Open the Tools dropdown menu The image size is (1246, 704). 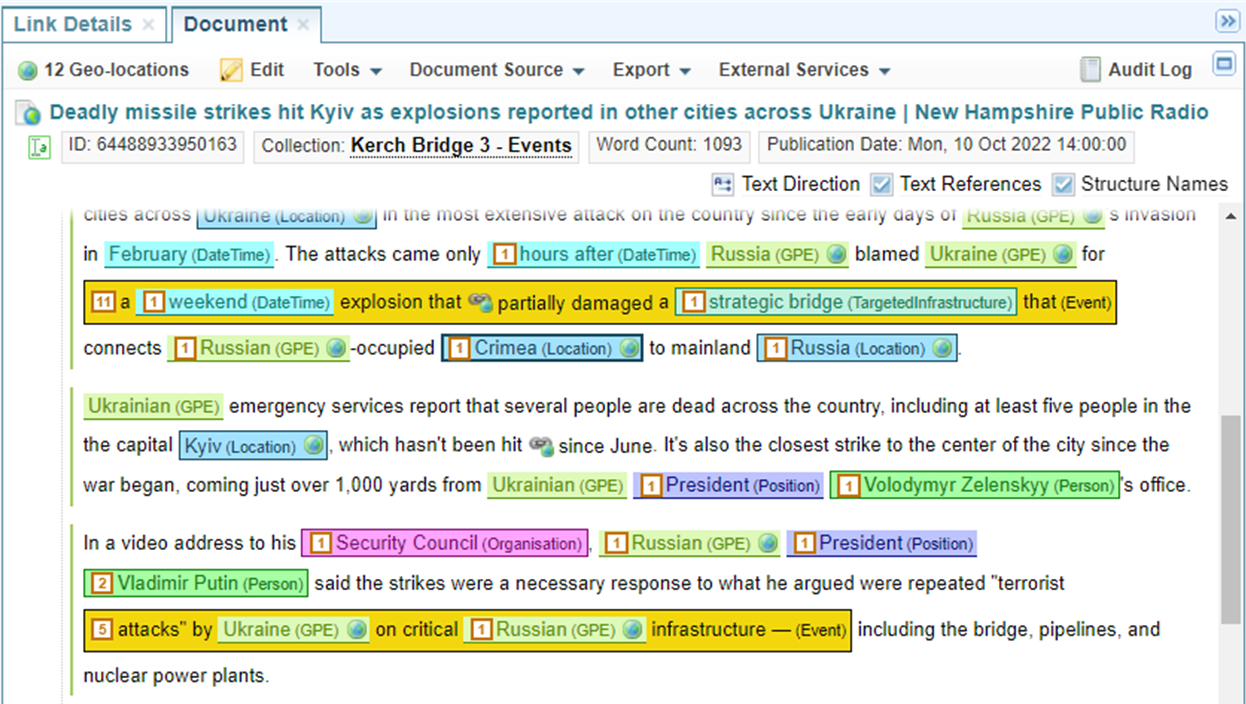coord(347,70)
